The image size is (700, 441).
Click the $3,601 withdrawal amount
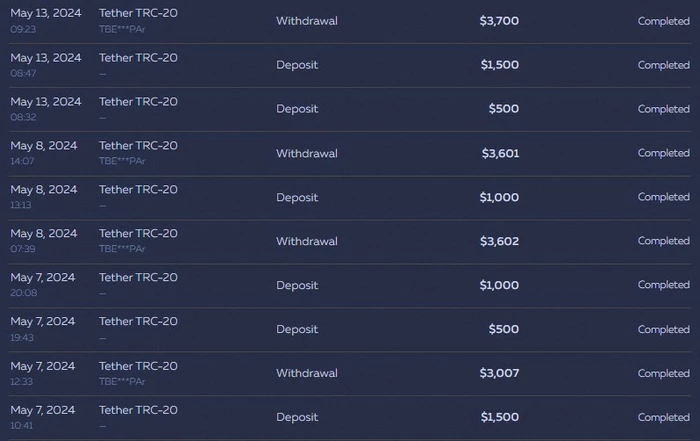pyautogui.click(x=500, y=153)
